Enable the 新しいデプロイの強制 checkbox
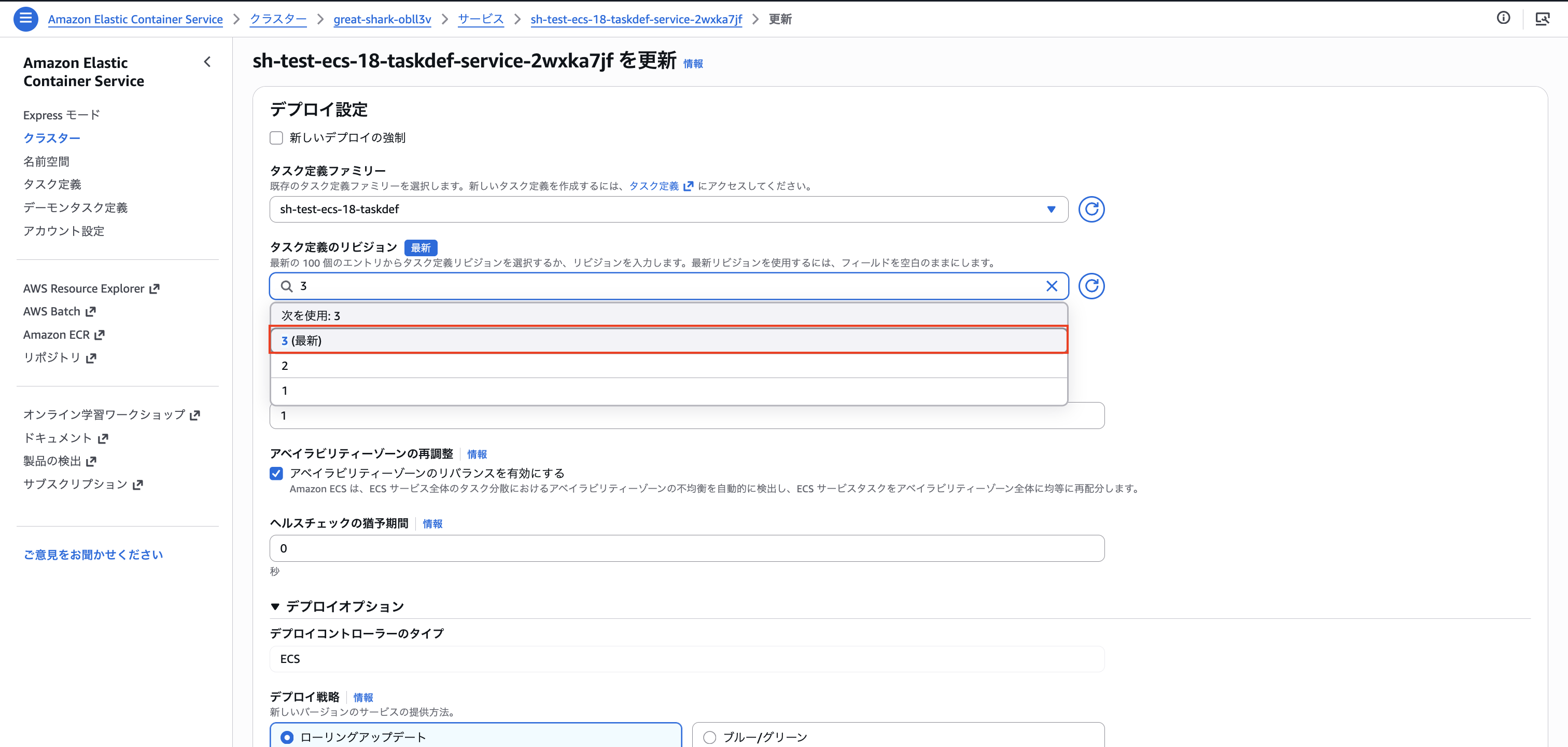Screen dimensions: 1568x747 [276, 138]
